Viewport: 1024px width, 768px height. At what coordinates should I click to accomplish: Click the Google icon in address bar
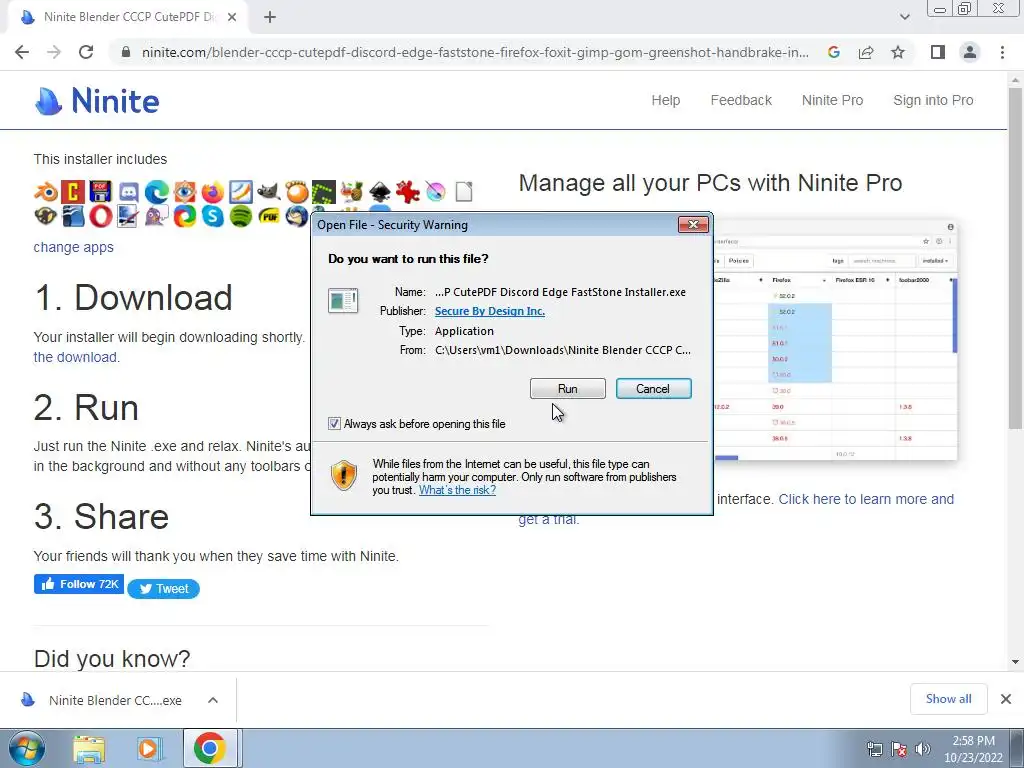click(x=833, y=52)
